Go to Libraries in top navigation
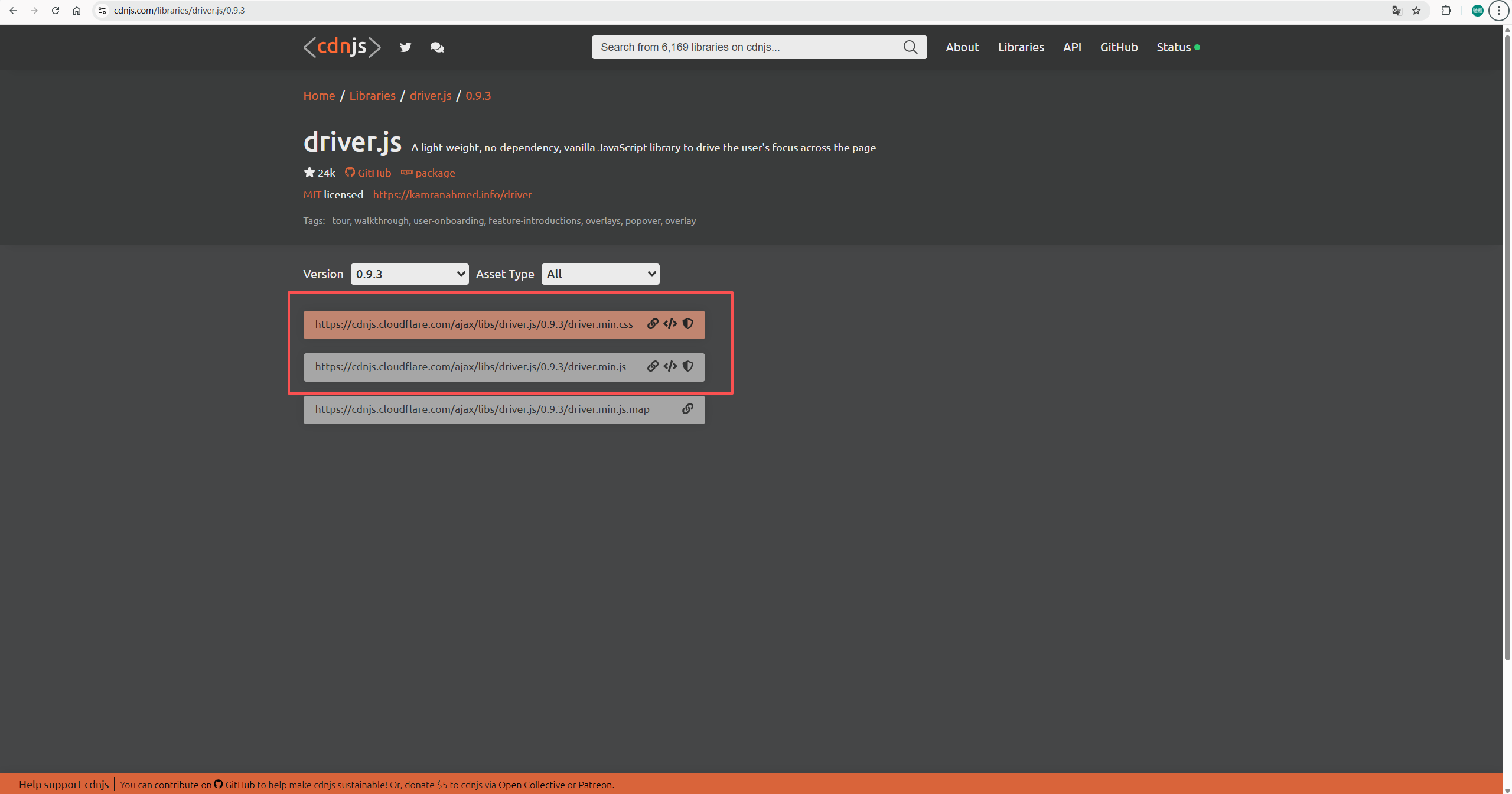Screen dimensions: 1512x794 pos(1021,47)
